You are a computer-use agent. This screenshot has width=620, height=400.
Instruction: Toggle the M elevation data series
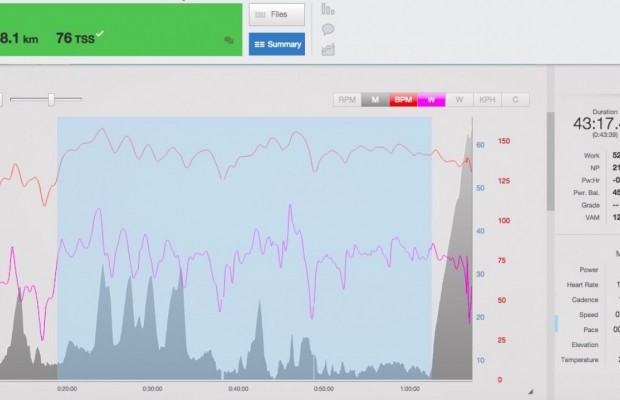[375, 100]
